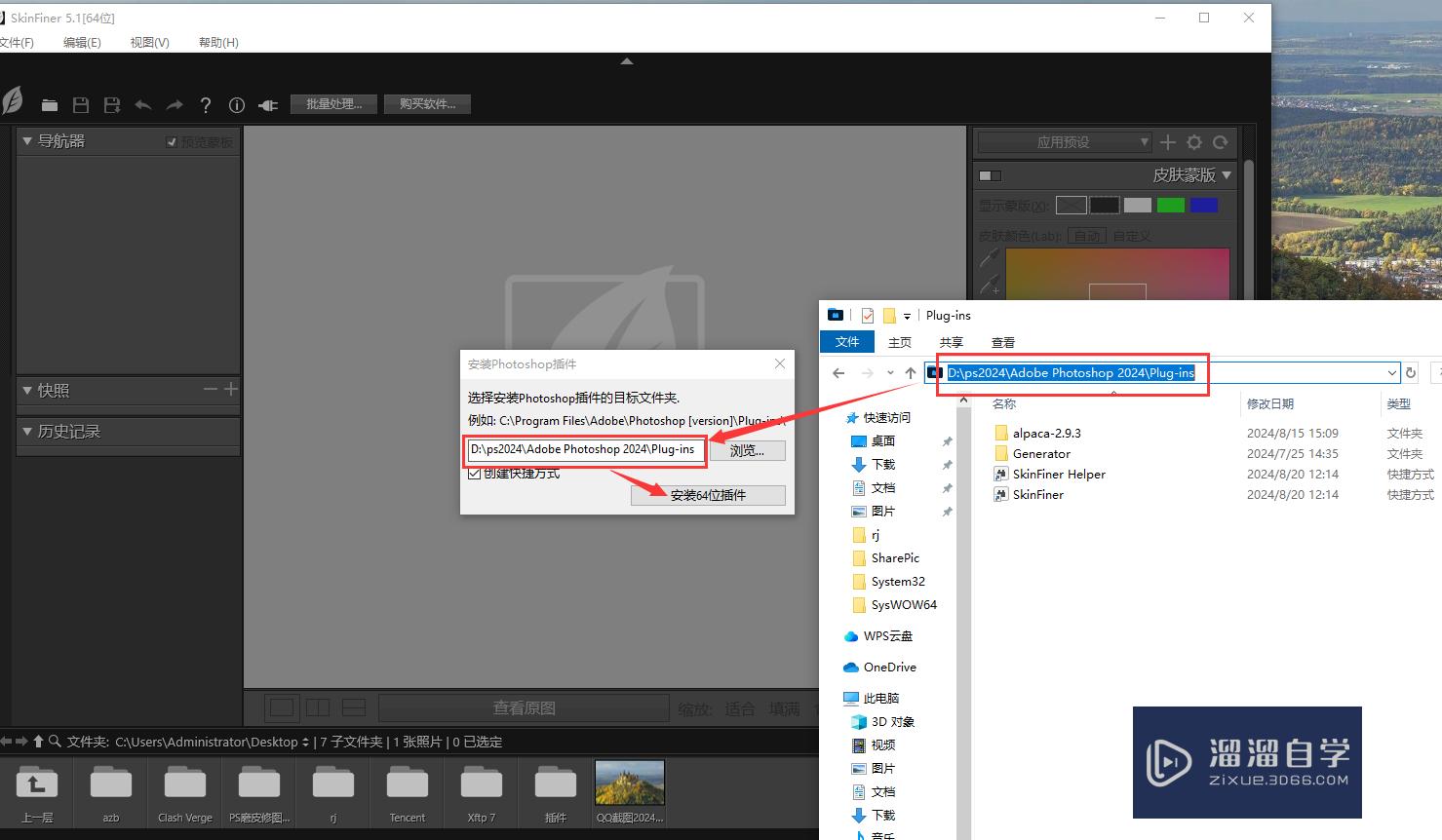Open Explorer recent locations dropdown arrow
Image resolution: width=1442 pixels, height=840 pixels.
pos(890,373)
